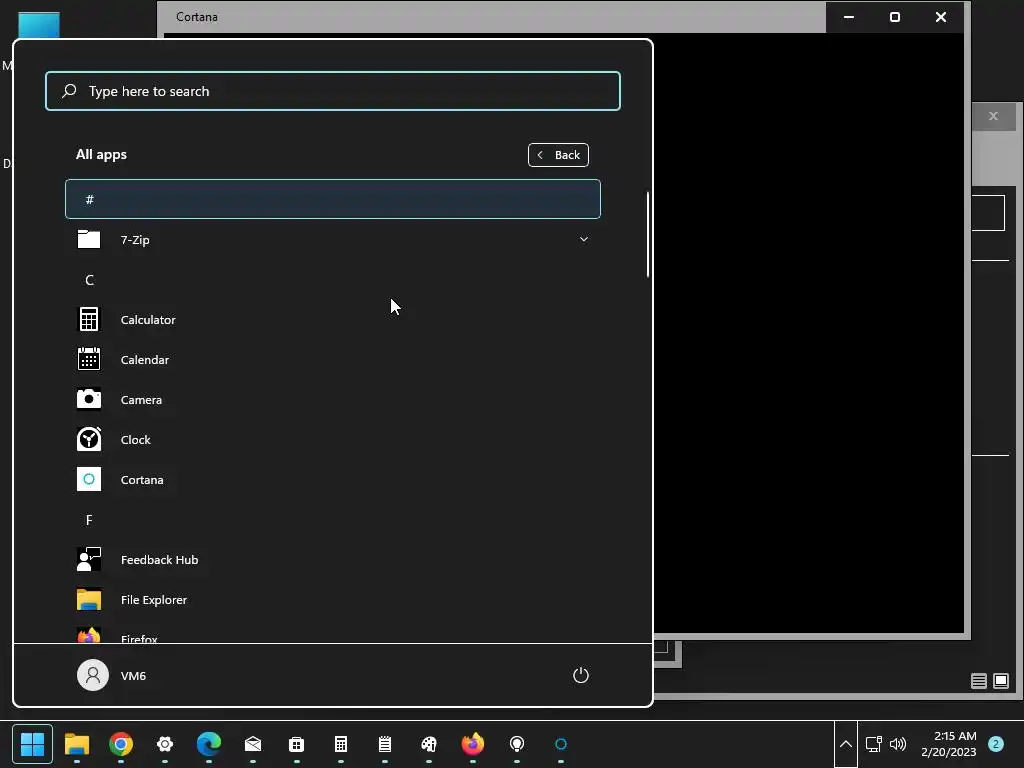Open File Explorer from the taskbar
The height and width of the screenshot is (768, 1024).
click(x=76, y=744)
